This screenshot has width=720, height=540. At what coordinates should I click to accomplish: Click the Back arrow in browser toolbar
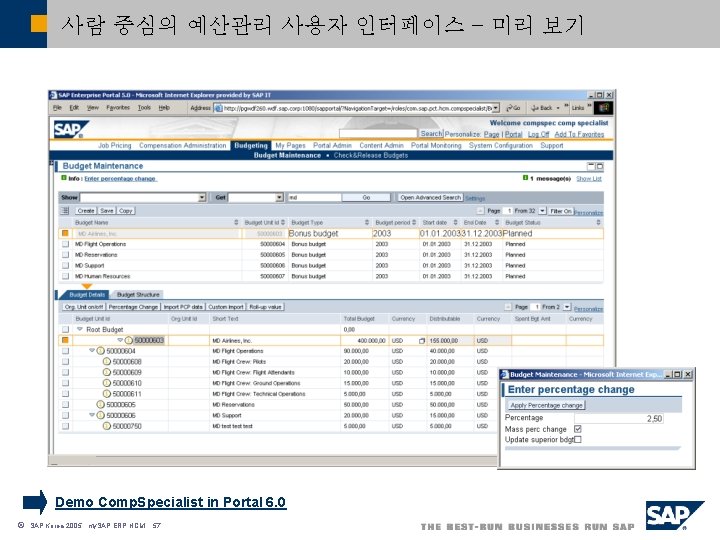coord(534,108)
